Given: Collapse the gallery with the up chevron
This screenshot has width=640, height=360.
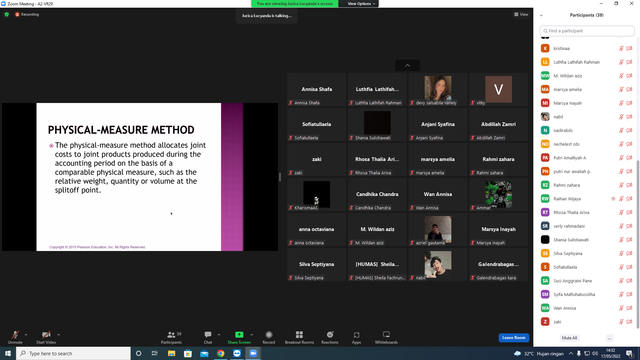Looking at the screenshot, I should point(407,65).
